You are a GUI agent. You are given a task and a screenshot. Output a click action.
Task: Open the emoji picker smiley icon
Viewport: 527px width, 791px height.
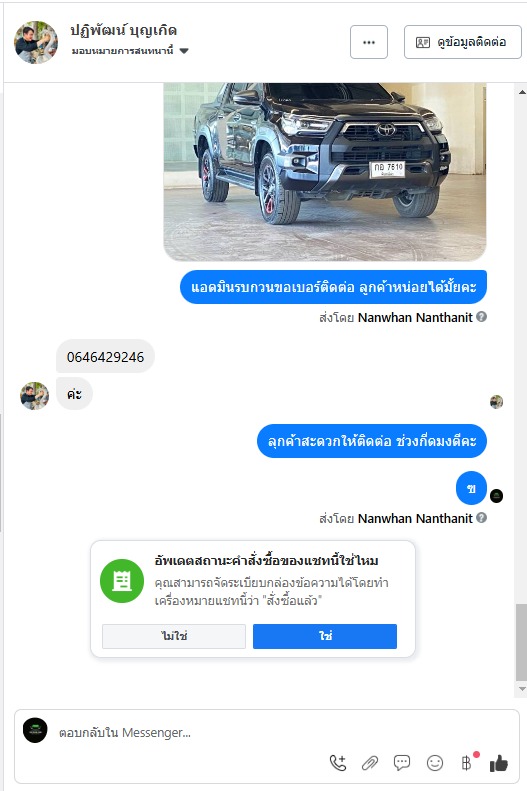[435, 763]
